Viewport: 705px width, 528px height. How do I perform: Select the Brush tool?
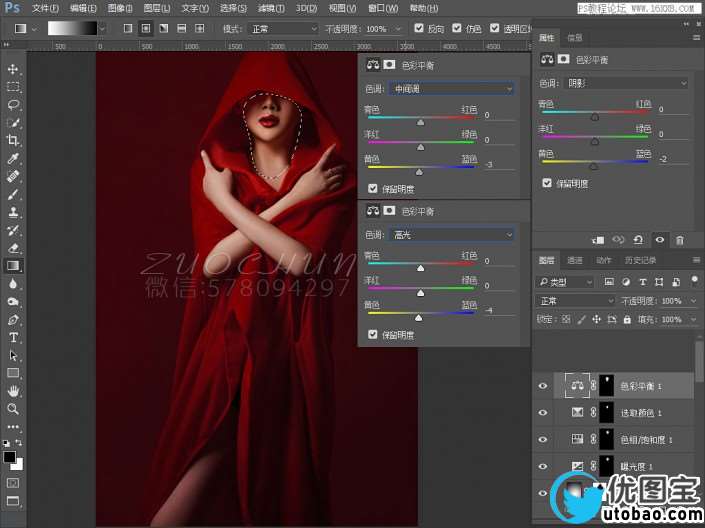click(13, 194)
